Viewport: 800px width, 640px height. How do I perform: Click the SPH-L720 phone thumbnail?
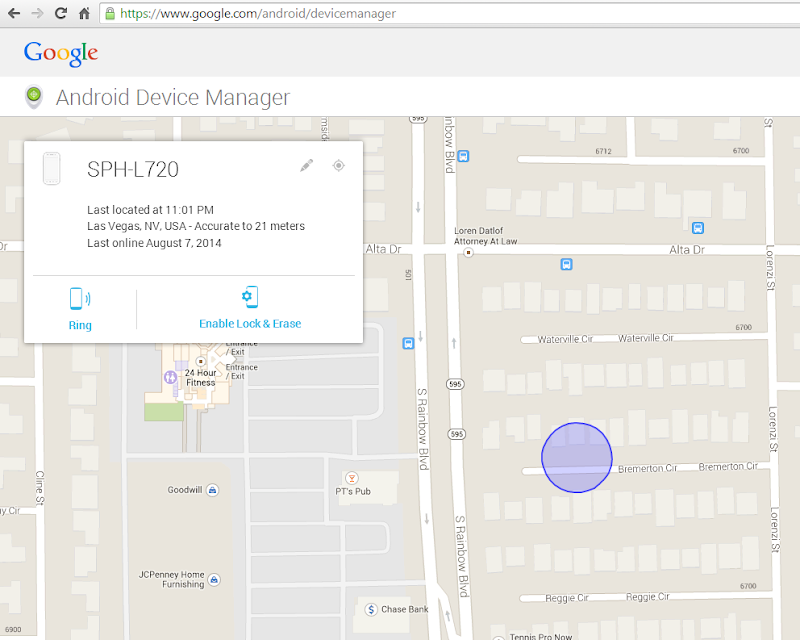(x=52, y=168)
